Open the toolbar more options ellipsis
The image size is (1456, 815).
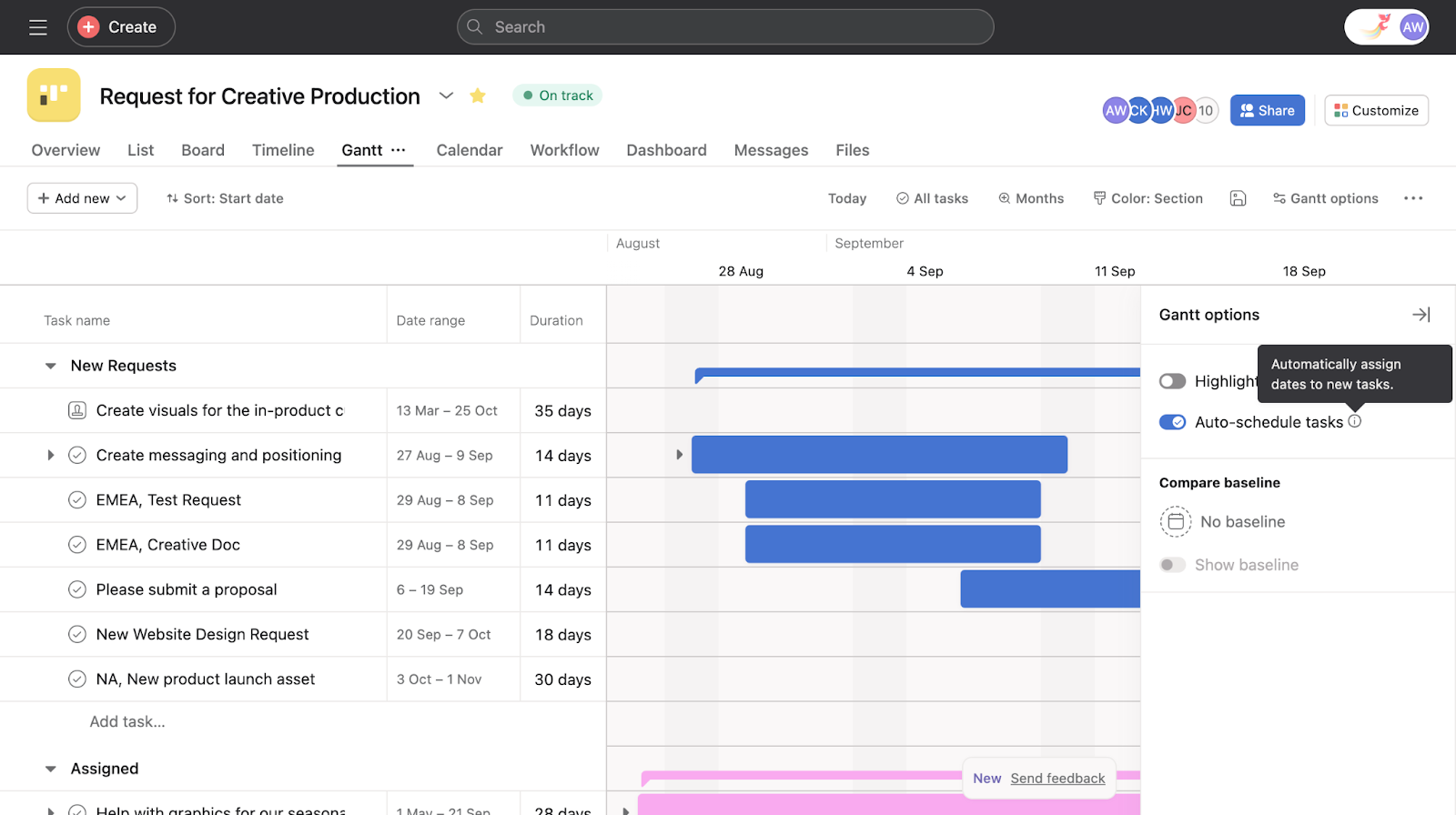tap(1412, 198)
